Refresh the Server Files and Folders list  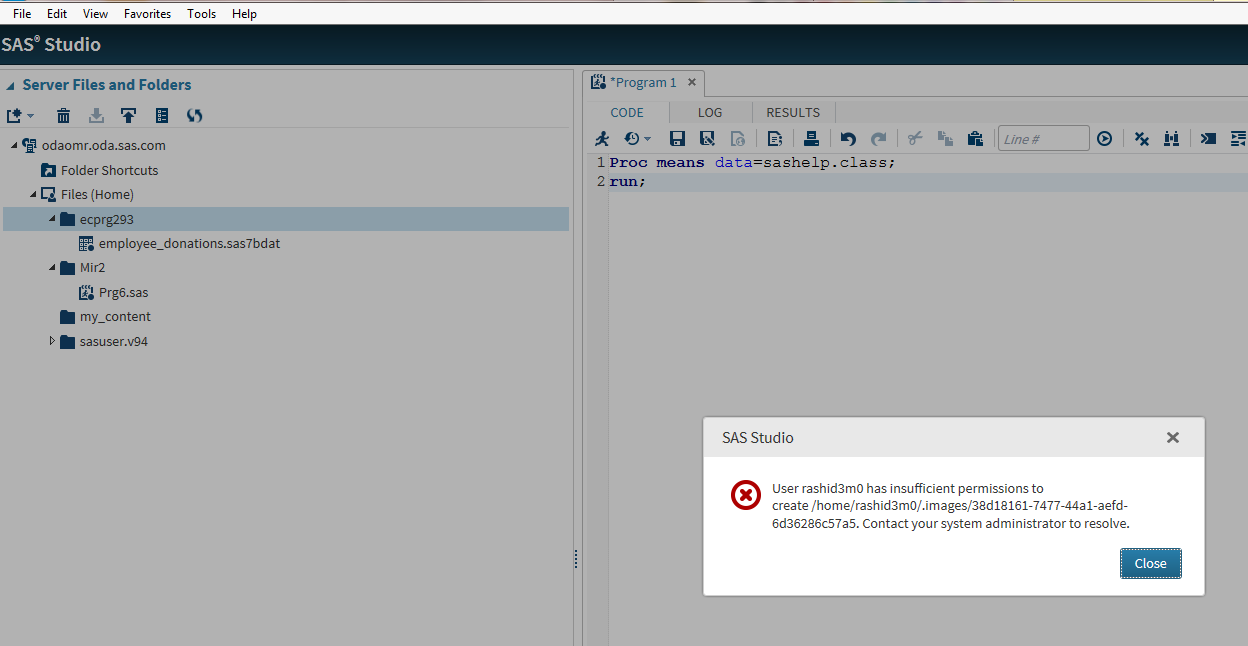[x=194, y=115]
